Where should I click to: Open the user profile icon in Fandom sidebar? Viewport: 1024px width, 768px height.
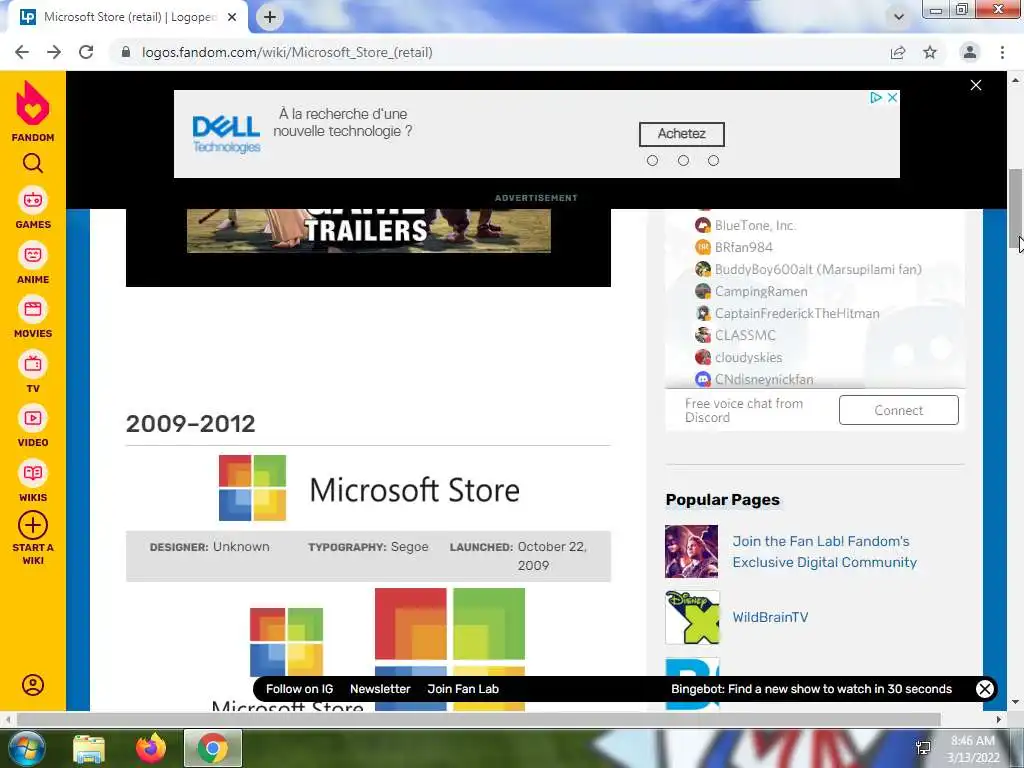pyautogui.click(x=33, y=684)
